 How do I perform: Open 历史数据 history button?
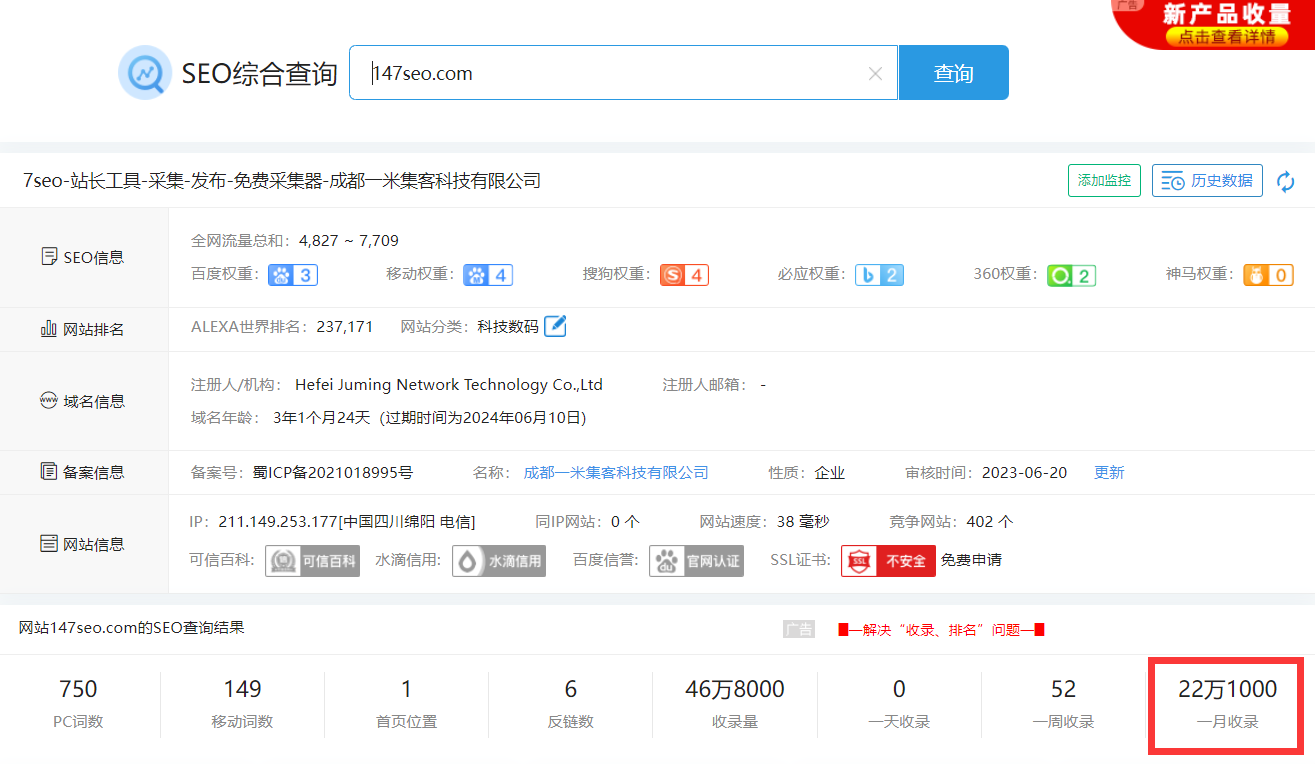coord(1207,181)
